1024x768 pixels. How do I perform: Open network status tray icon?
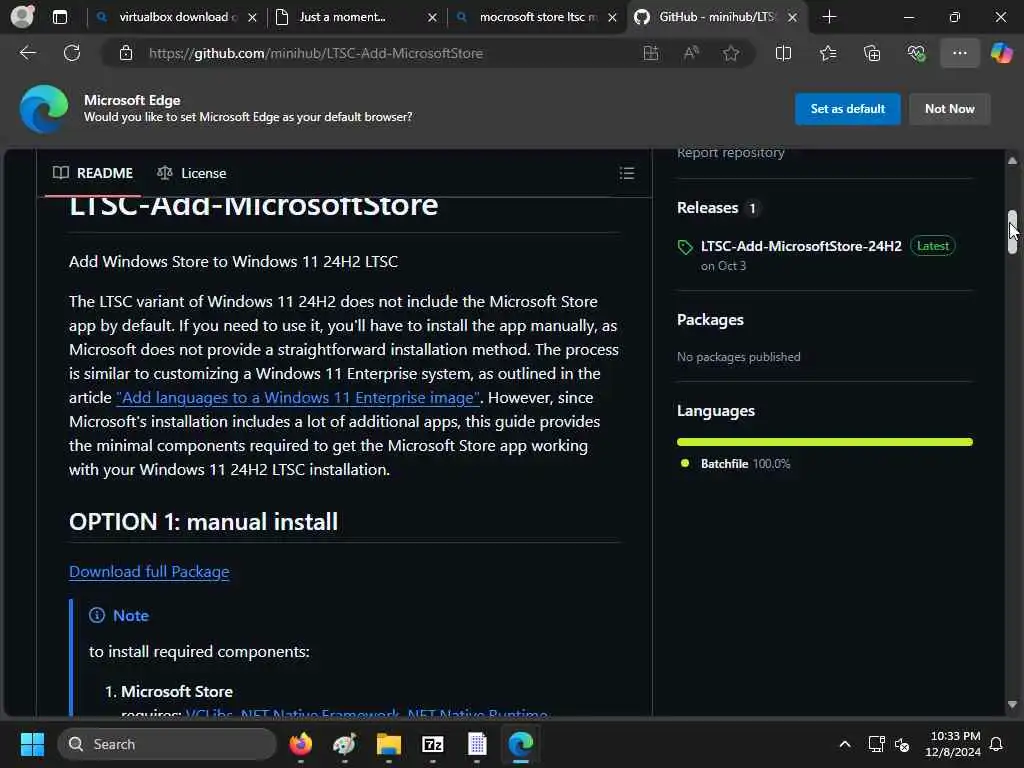coord(876,744)
